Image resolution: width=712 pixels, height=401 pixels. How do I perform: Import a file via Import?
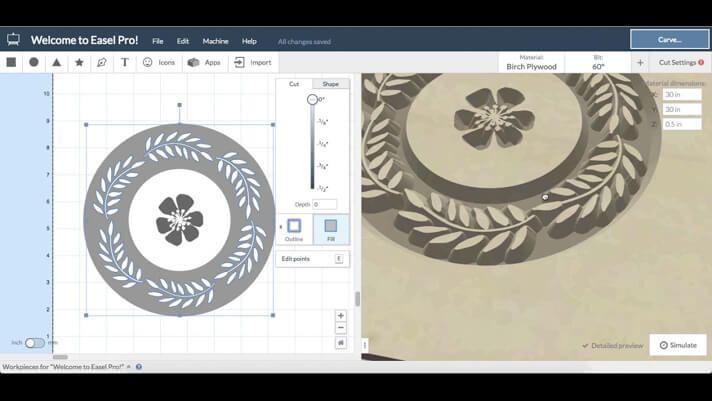coord(253,62)
